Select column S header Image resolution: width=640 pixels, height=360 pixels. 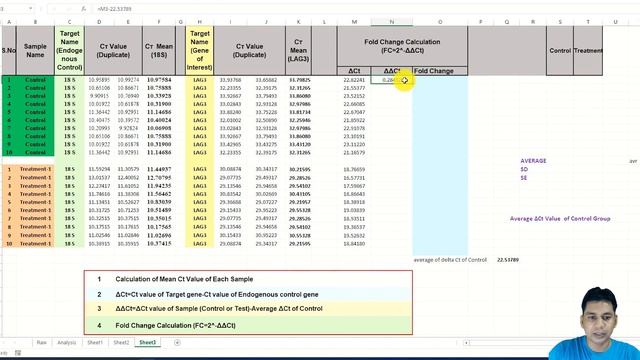point(560,22)
